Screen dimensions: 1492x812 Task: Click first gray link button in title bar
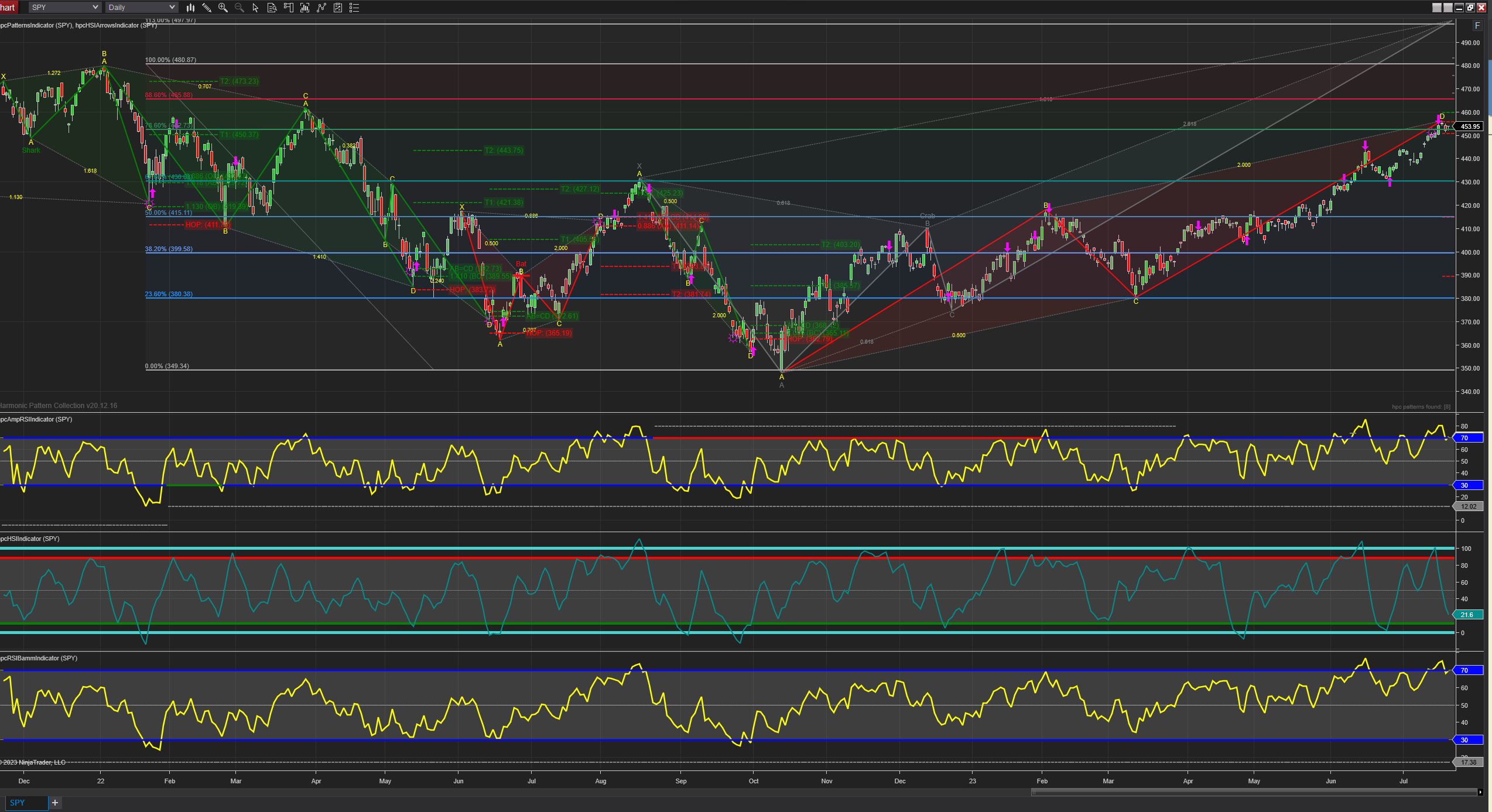coord(1437,8)
